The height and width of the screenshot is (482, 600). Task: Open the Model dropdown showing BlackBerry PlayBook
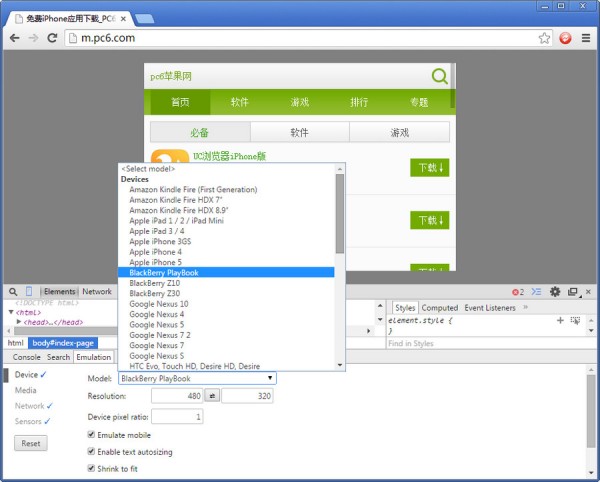[x=196, y=378]
